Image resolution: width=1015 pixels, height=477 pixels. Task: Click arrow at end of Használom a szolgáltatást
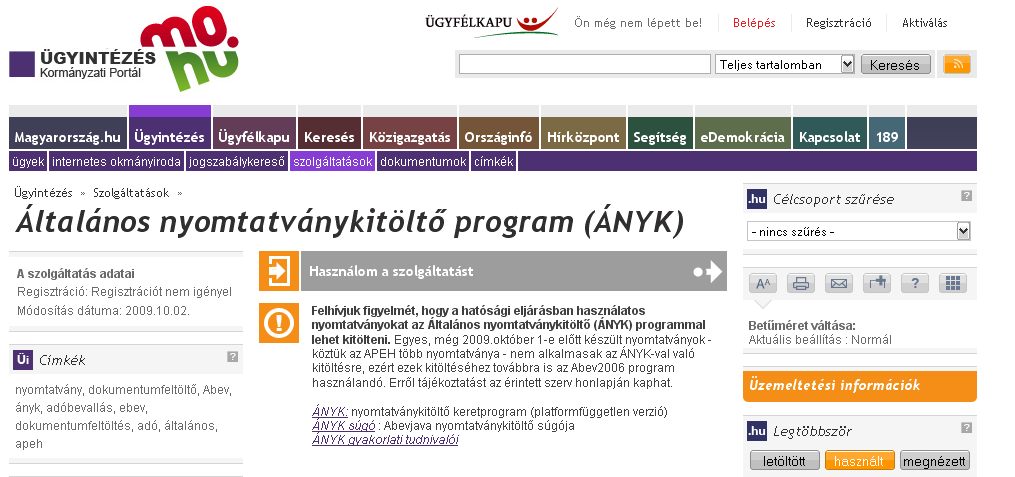708,271
